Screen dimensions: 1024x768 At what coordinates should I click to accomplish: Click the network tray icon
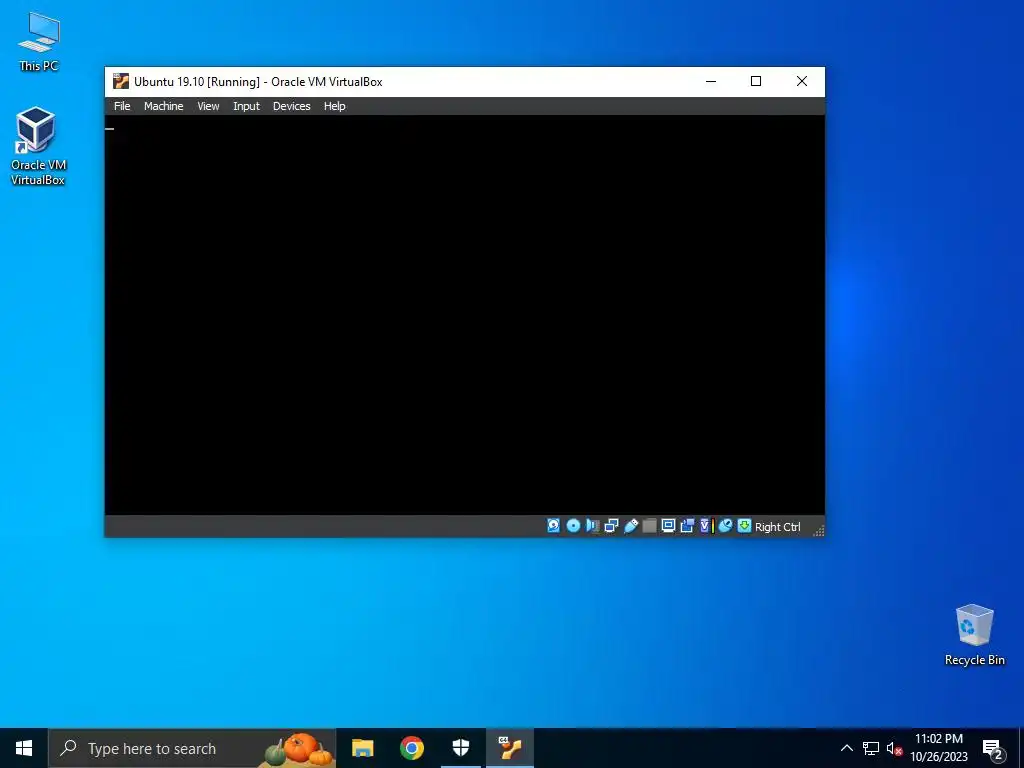[x=871, y=748]
